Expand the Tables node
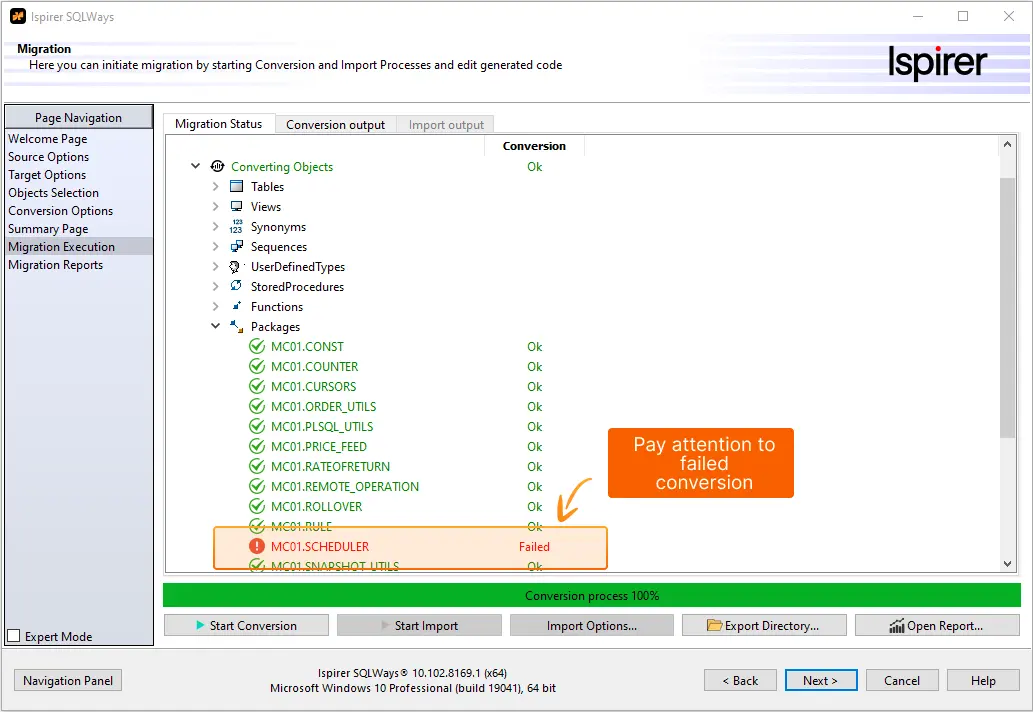This screenshot has height=712, width=1033. (215, 186)
